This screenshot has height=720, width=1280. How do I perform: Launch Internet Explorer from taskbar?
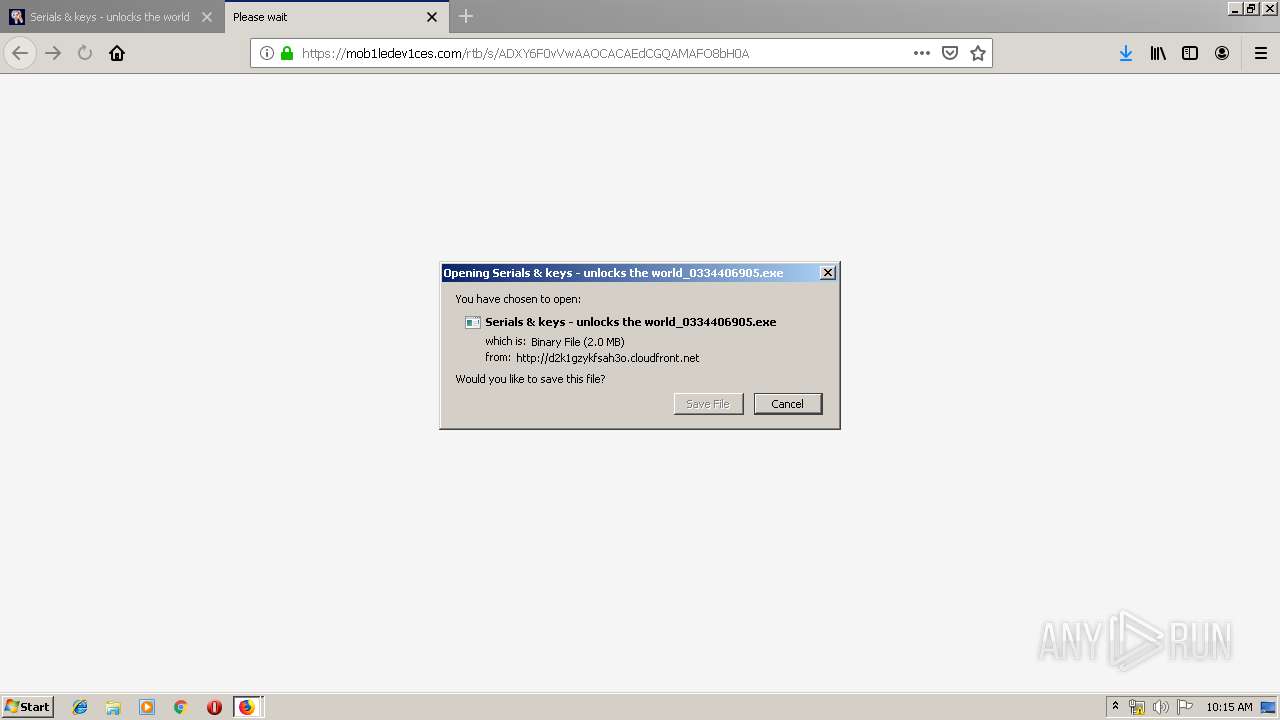(x=80, y=707)
